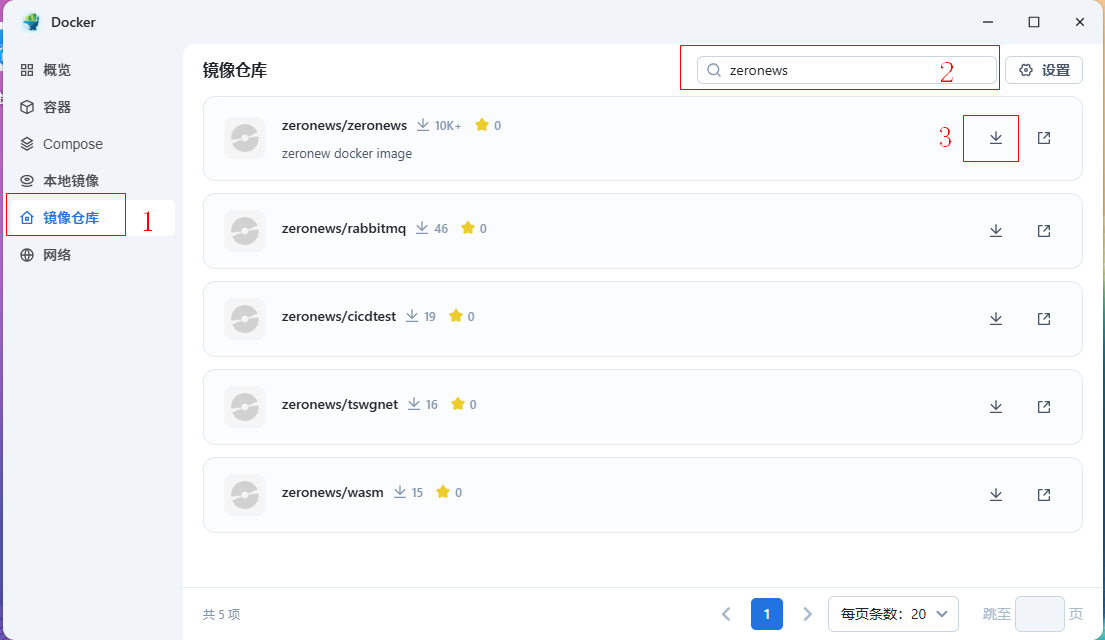1105x640 pixels.
Task: Click the zeronews/rabbitmq repository thumbnail
Action: (245, 231)
